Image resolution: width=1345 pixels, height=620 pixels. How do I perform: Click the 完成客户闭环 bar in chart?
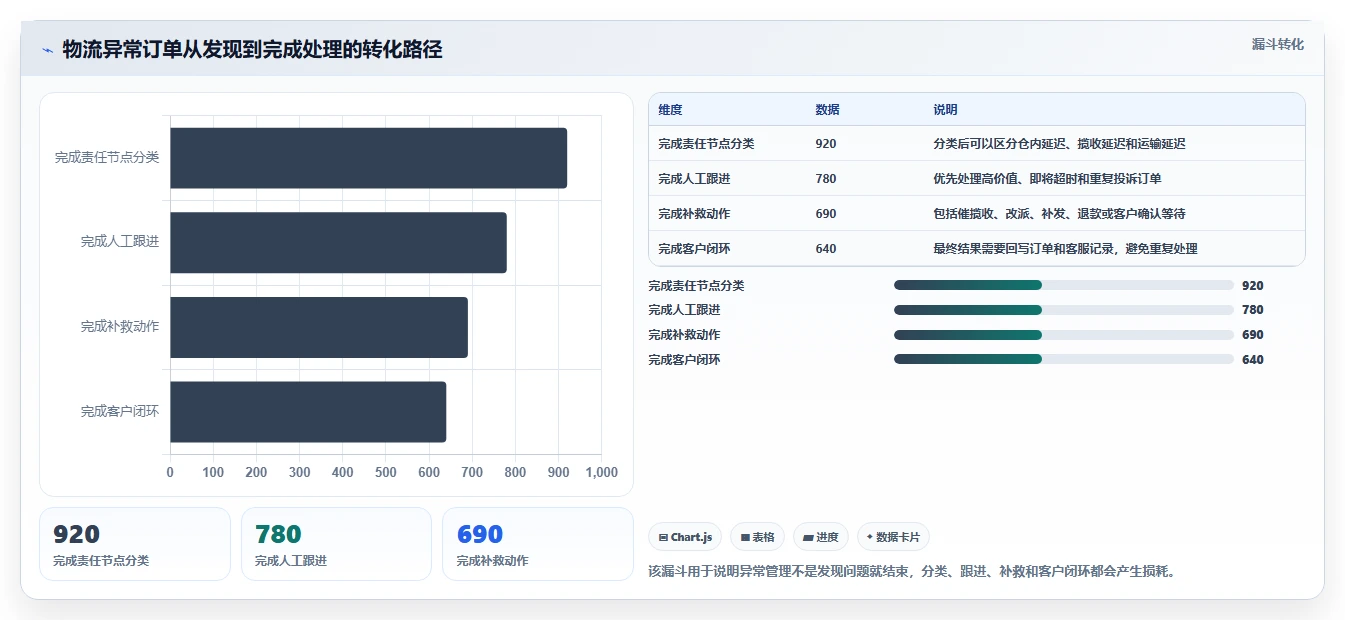[x=308, y=412]
